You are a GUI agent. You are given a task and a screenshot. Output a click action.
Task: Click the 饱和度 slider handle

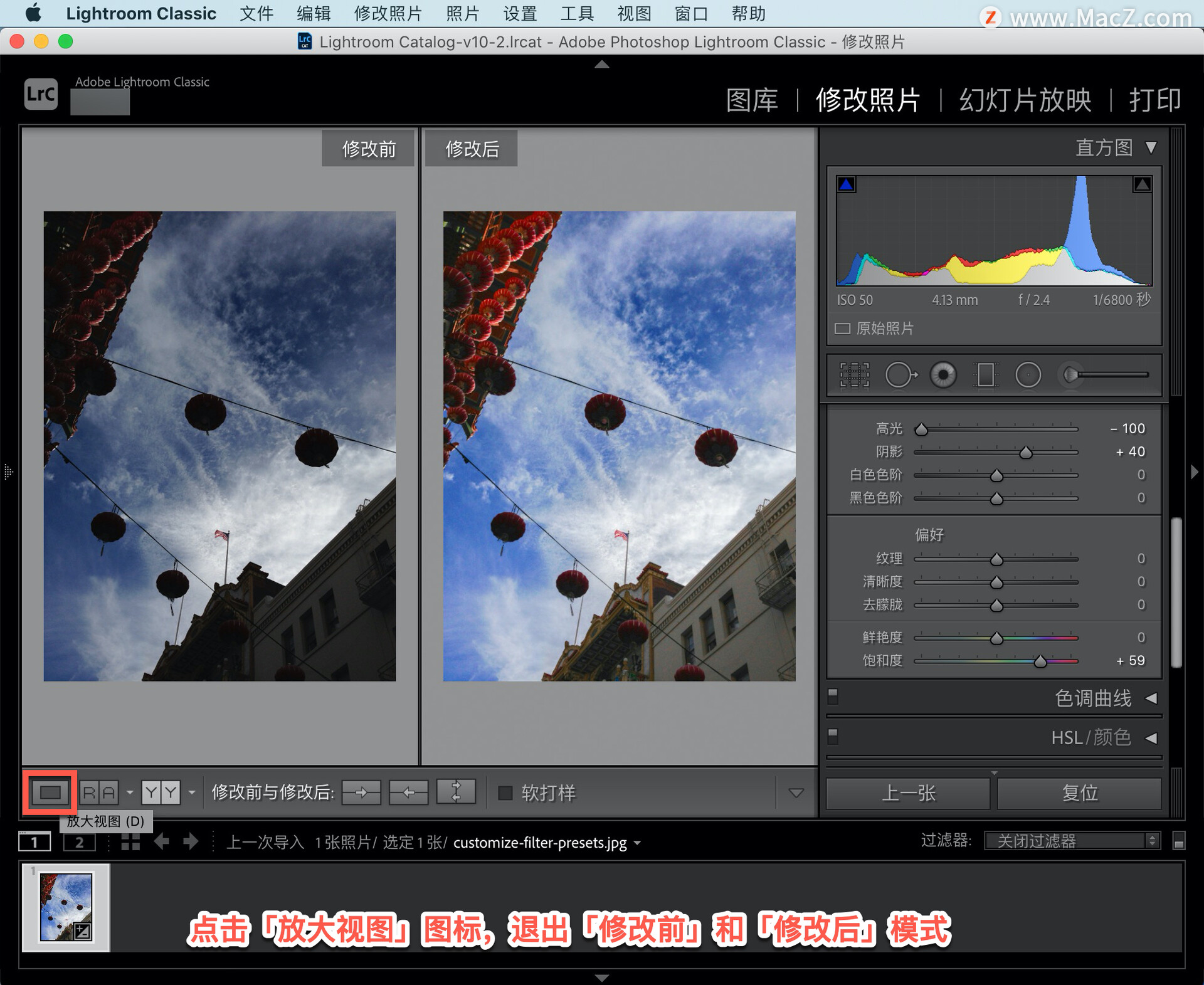click(x=1040, y=661)
